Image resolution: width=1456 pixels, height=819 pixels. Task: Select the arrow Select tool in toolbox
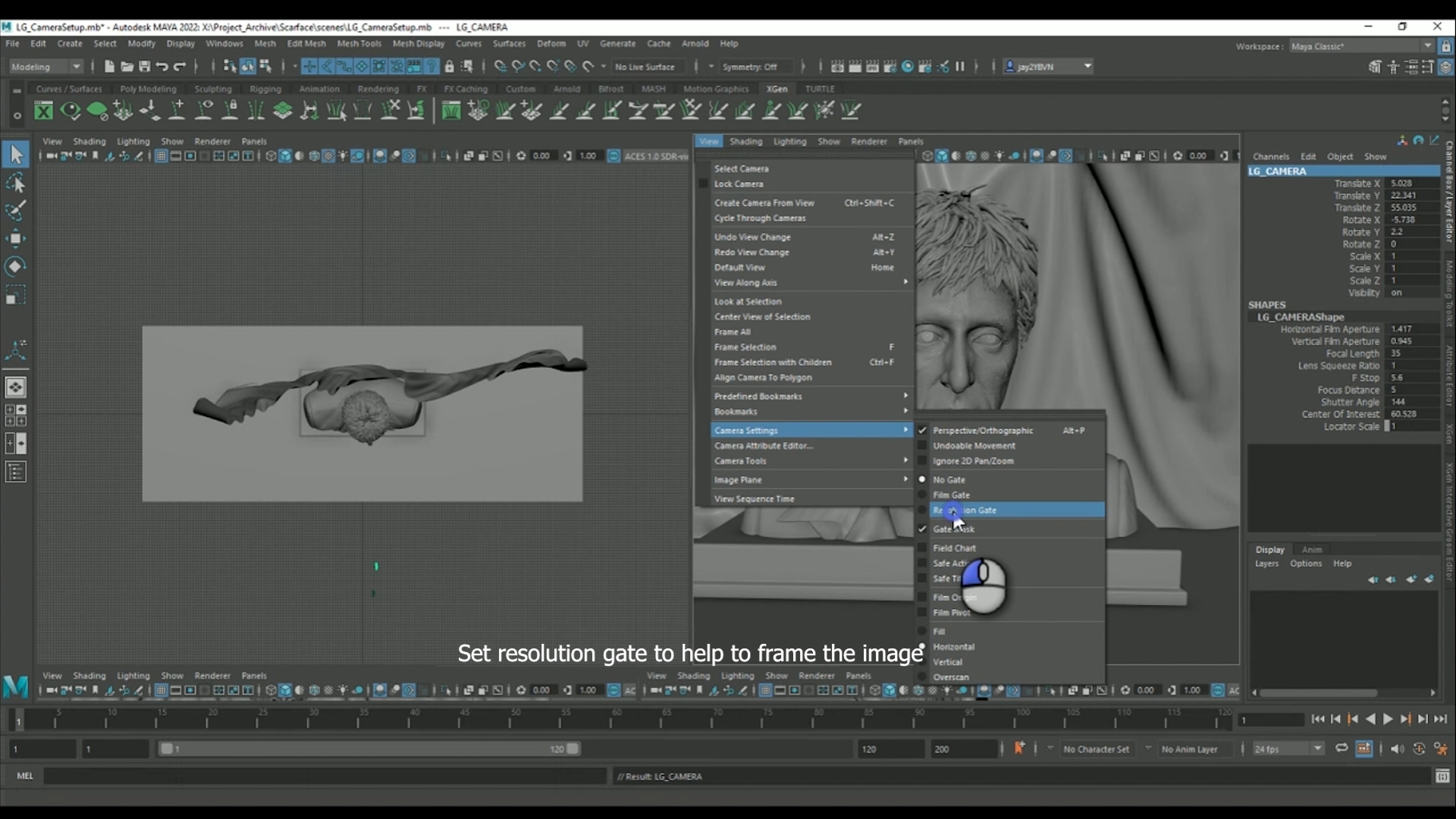click(x=16, y=155)
